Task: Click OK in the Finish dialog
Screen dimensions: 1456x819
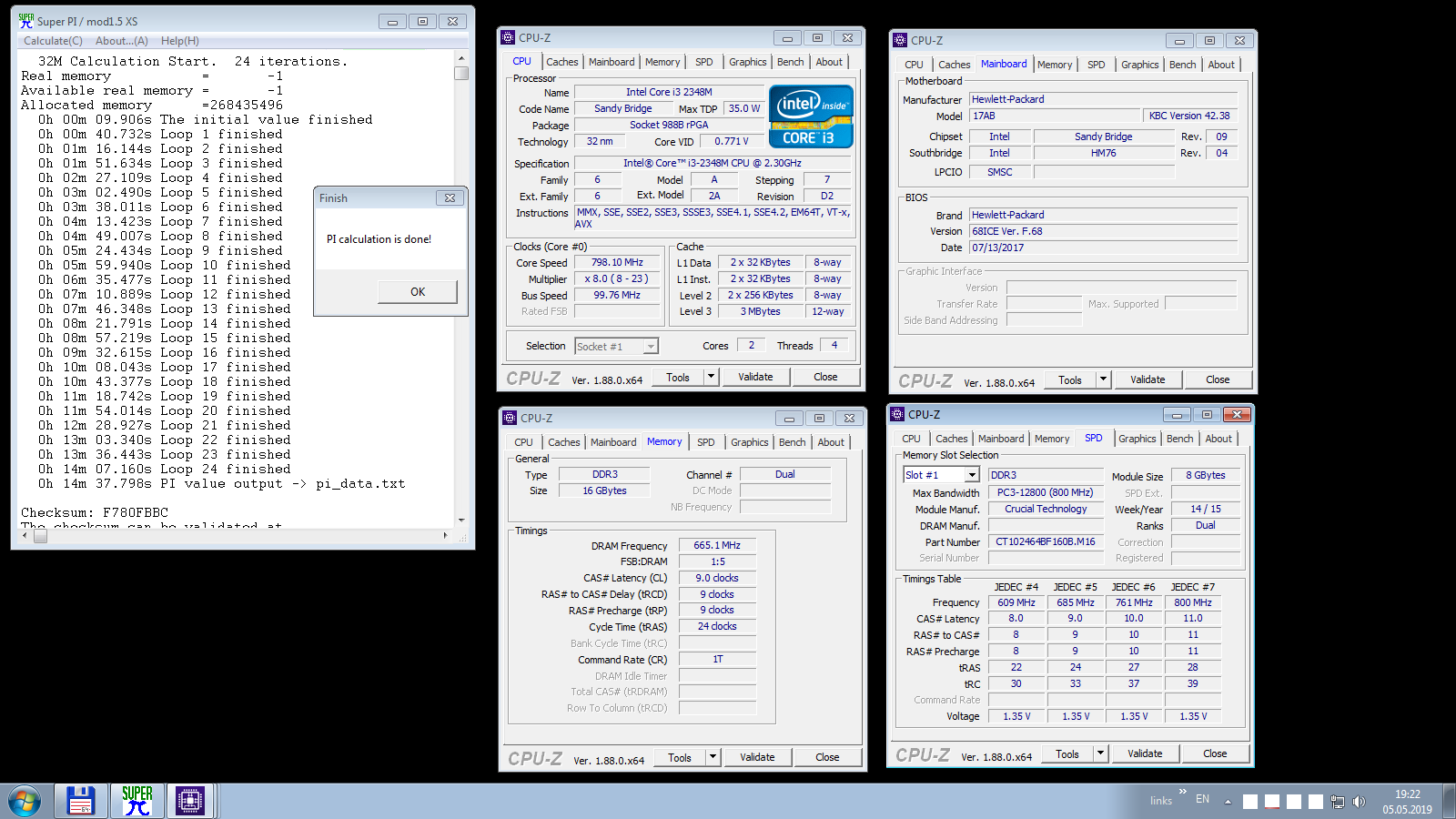Action: pyautogui.click(x=418, y=292)
